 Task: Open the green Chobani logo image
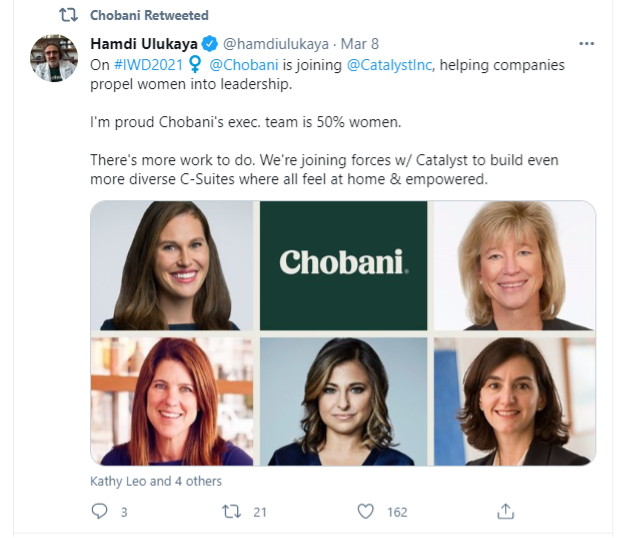343,265
